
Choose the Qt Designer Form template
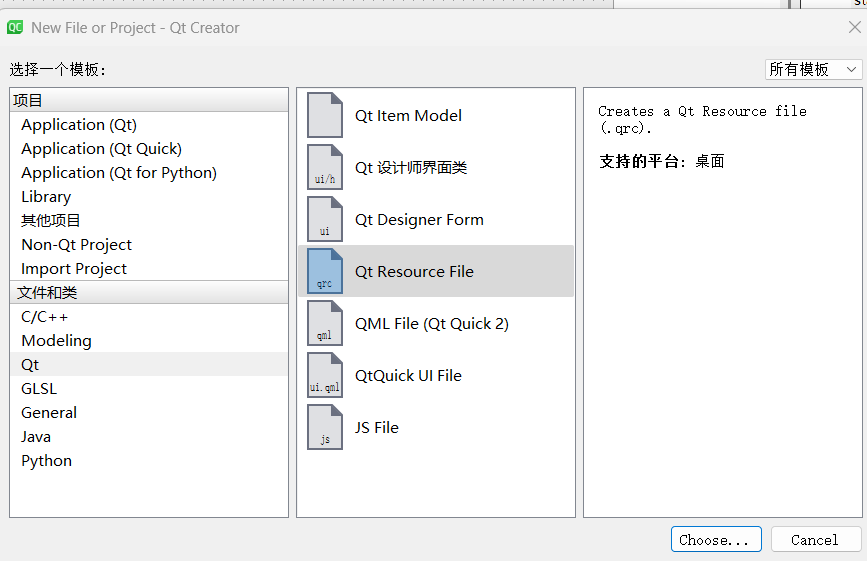click(436, 219)
